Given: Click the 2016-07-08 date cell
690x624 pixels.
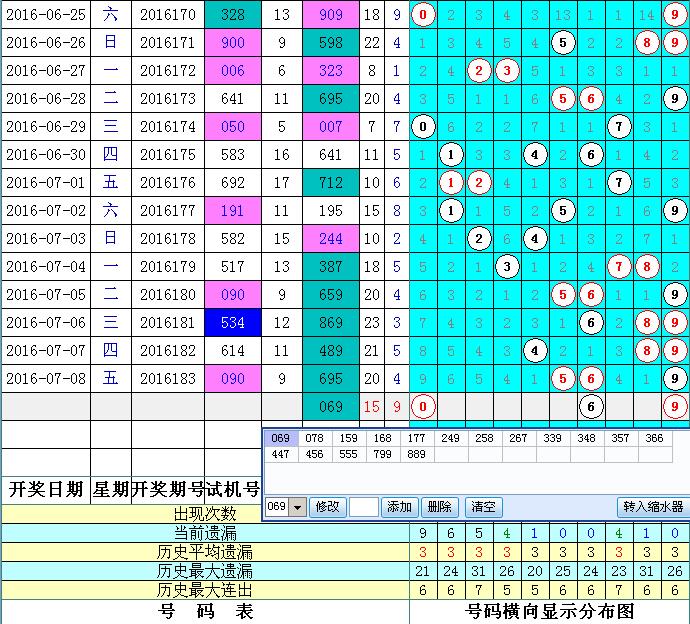Looking at the screenshot, I should [45, 379].
